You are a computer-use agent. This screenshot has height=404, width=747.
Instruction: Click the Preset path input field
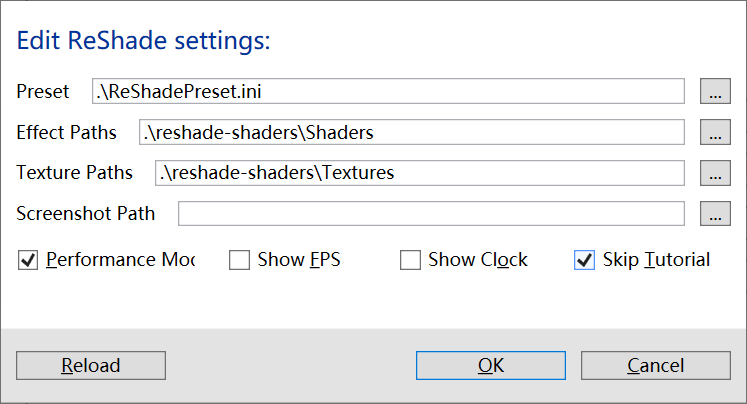[x=388, y=92]
